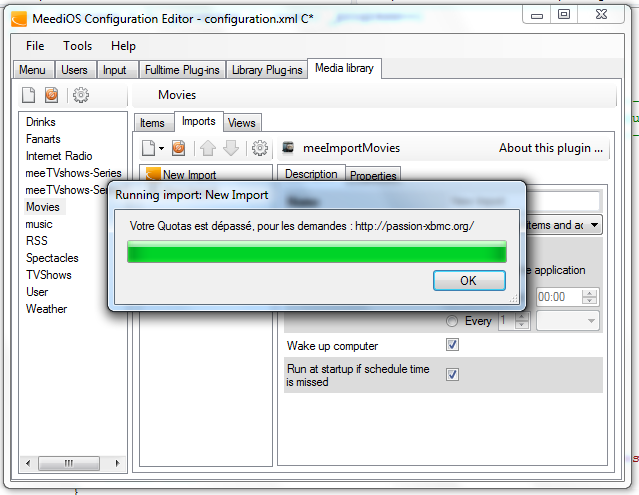The image size is (639, 495).
Task: Select music in library list
Action: pos(39,224)
